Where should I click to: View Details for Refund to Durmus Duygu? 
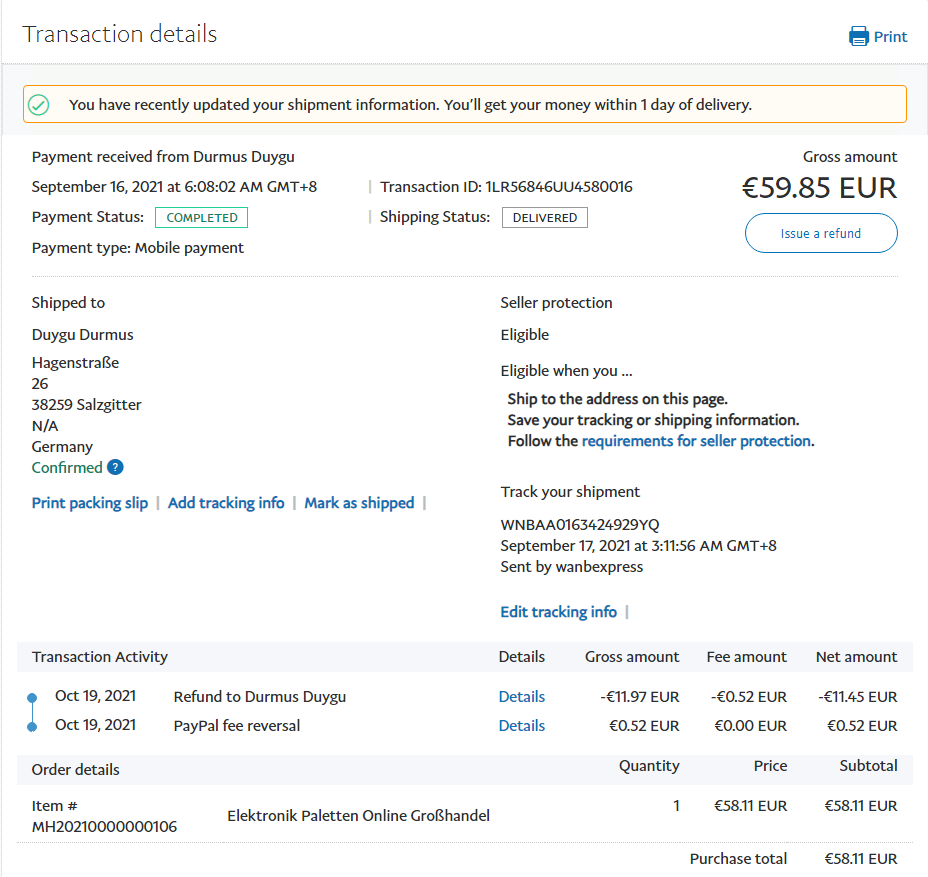click(522, 697)
